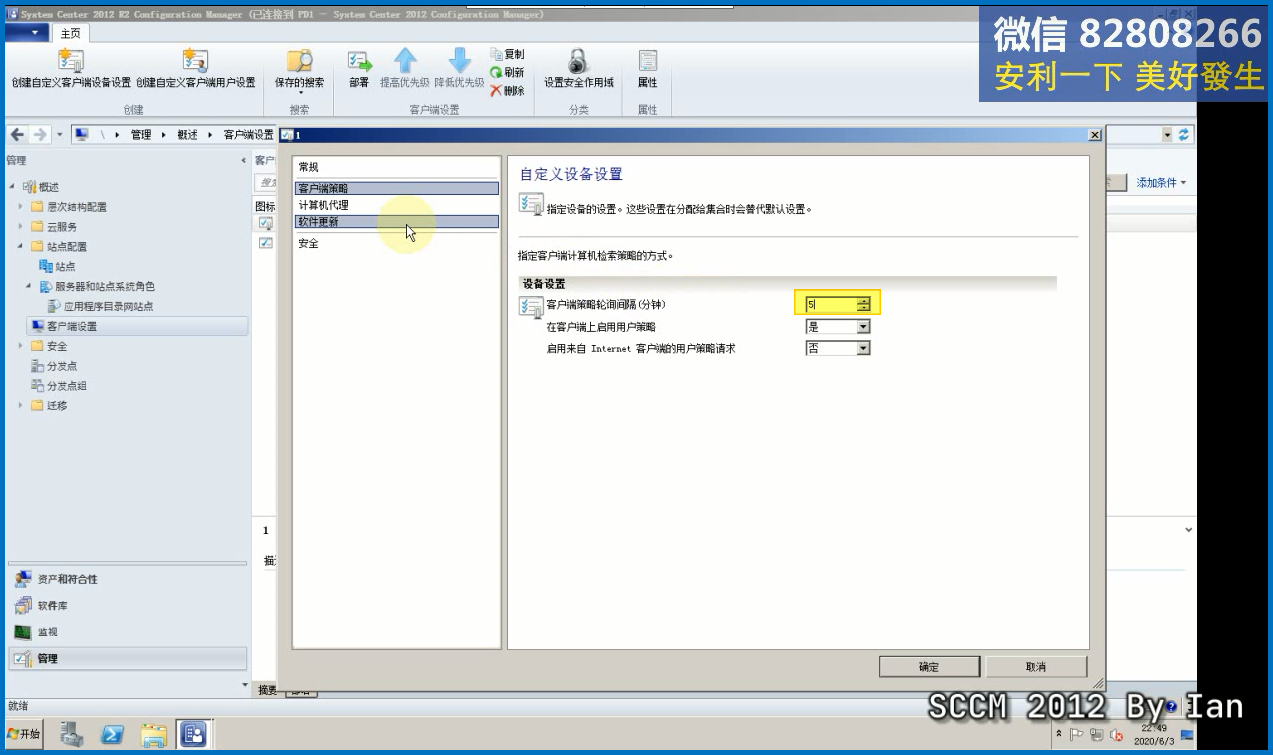Viewport: 1273px width, 755px height.
Task: Click the back navigation arrow
Action: (18, 135)
